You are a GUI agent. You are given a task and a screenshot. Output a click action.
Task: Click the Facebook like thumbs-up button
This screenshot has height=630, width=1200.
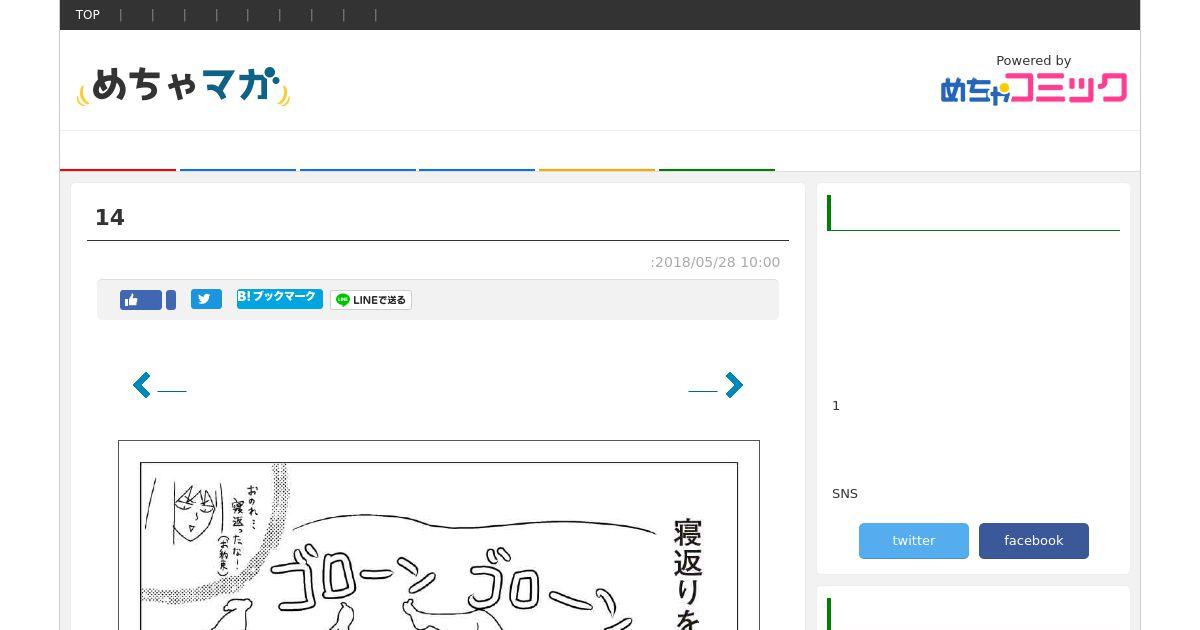pos(141,300)
